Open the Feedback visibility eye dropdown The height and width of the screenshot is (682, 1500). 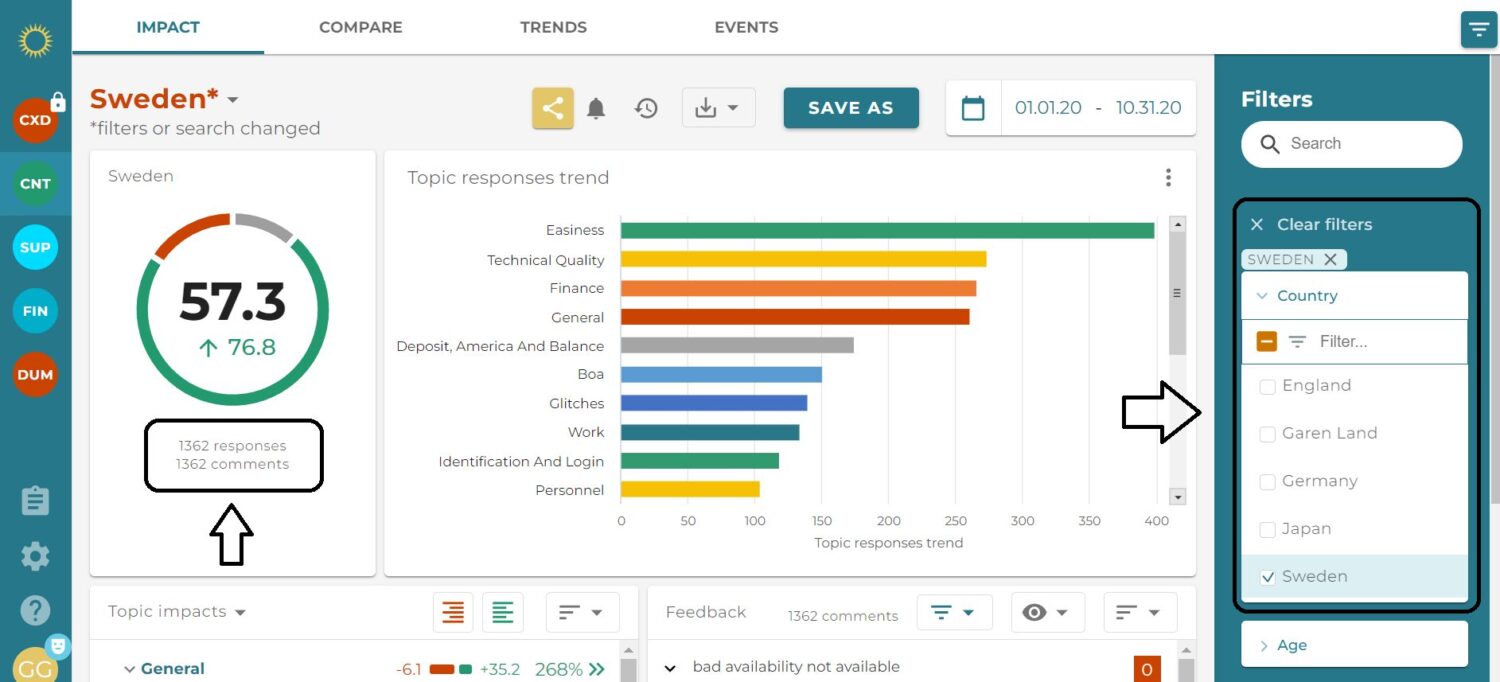[1046, 612]
